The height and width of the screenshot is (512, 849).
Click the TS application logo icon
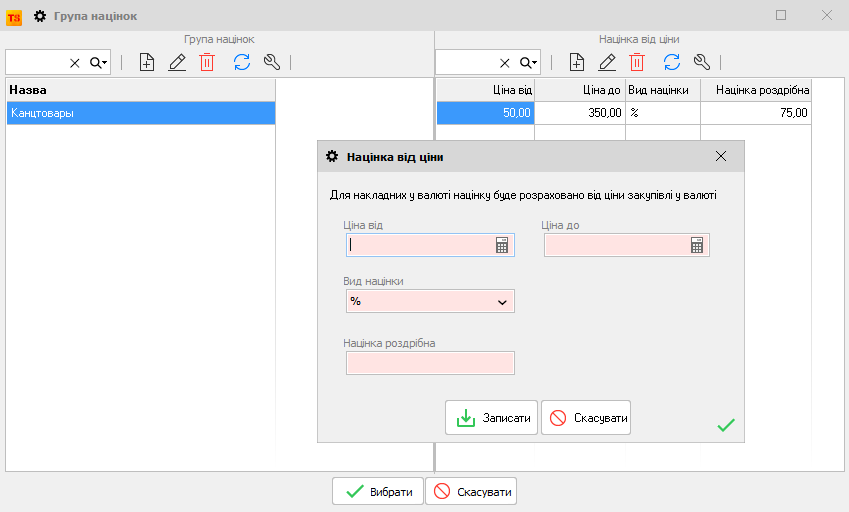[14, 17]
